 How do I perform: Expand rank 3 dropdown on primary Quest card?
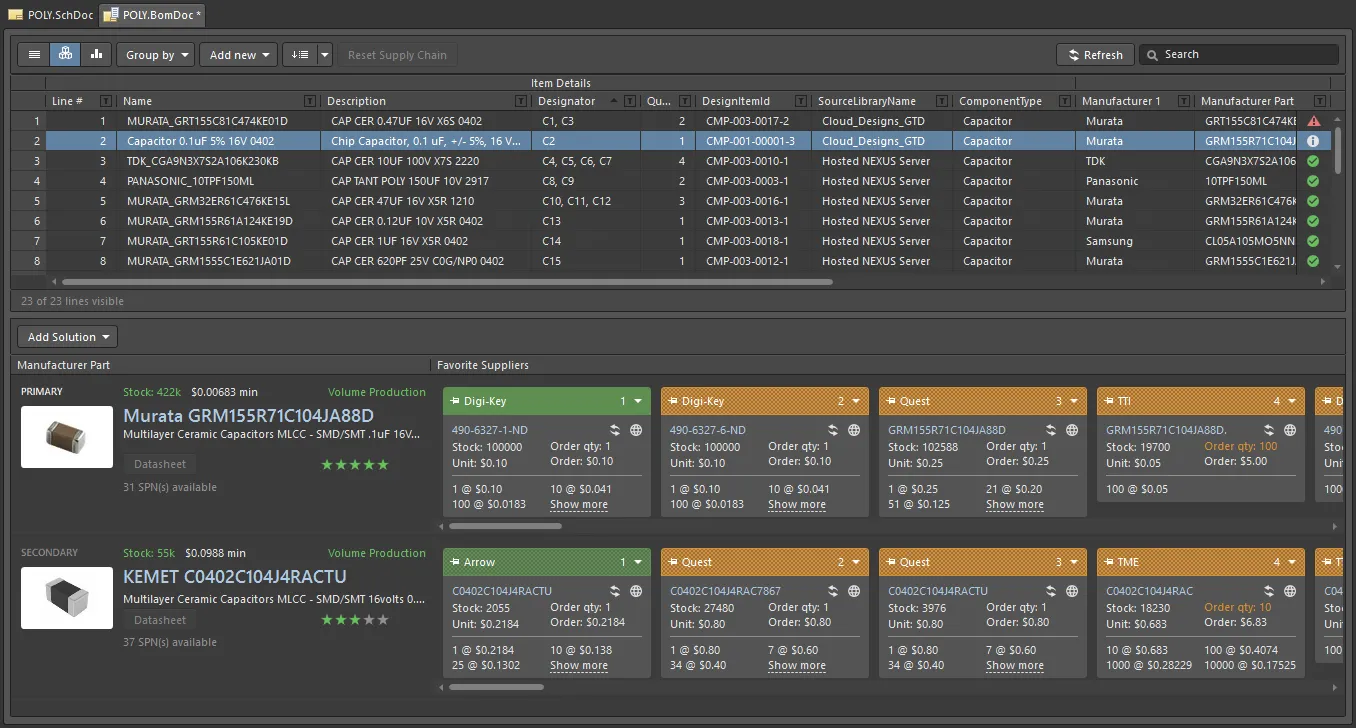(x=1074, y=401)
